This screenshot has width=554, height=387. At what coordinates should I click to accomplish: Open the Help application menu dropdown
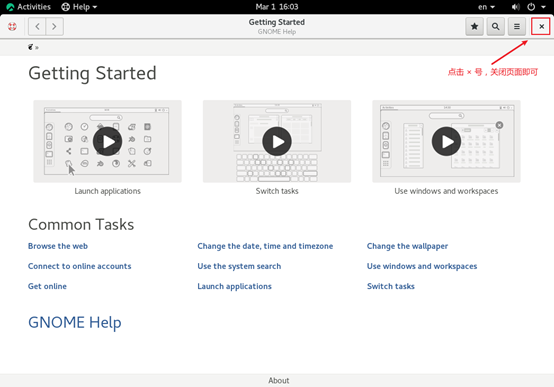(79, 7)
